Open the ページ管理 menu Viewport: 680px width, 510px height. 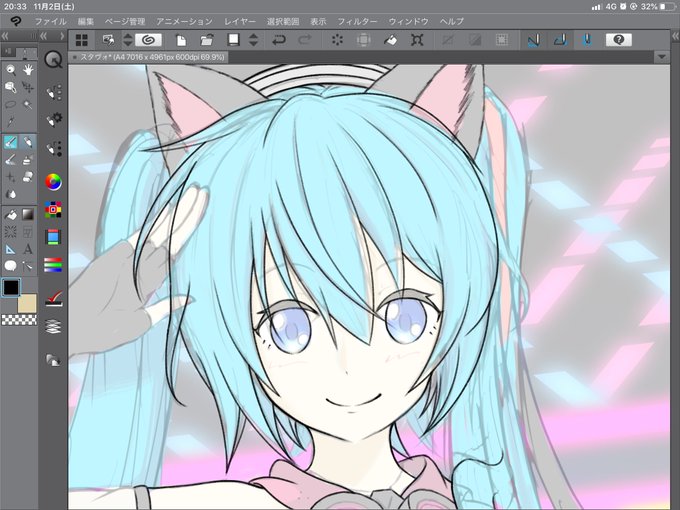point(125,21)
